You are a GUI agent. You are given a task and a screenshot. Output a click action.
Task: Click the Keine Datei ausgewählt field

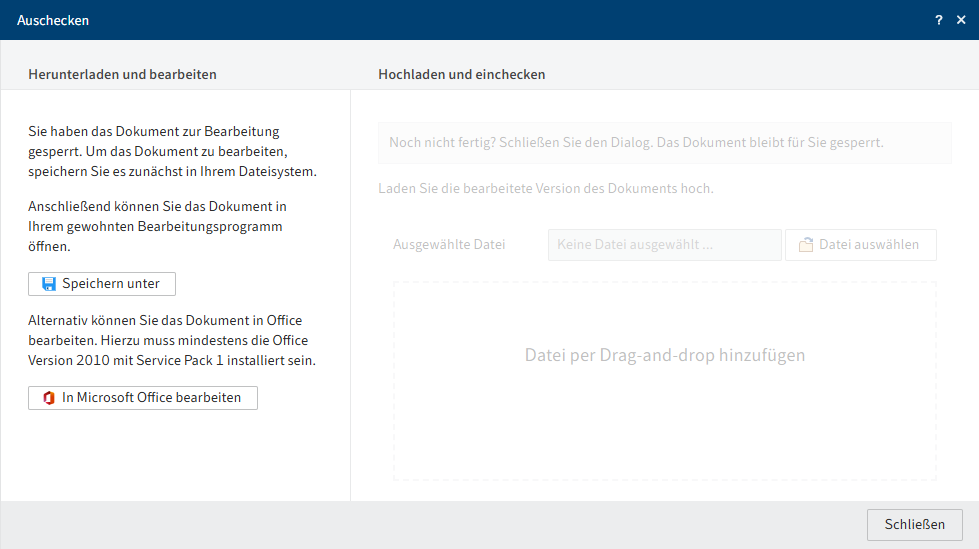[x=664, y=245]
